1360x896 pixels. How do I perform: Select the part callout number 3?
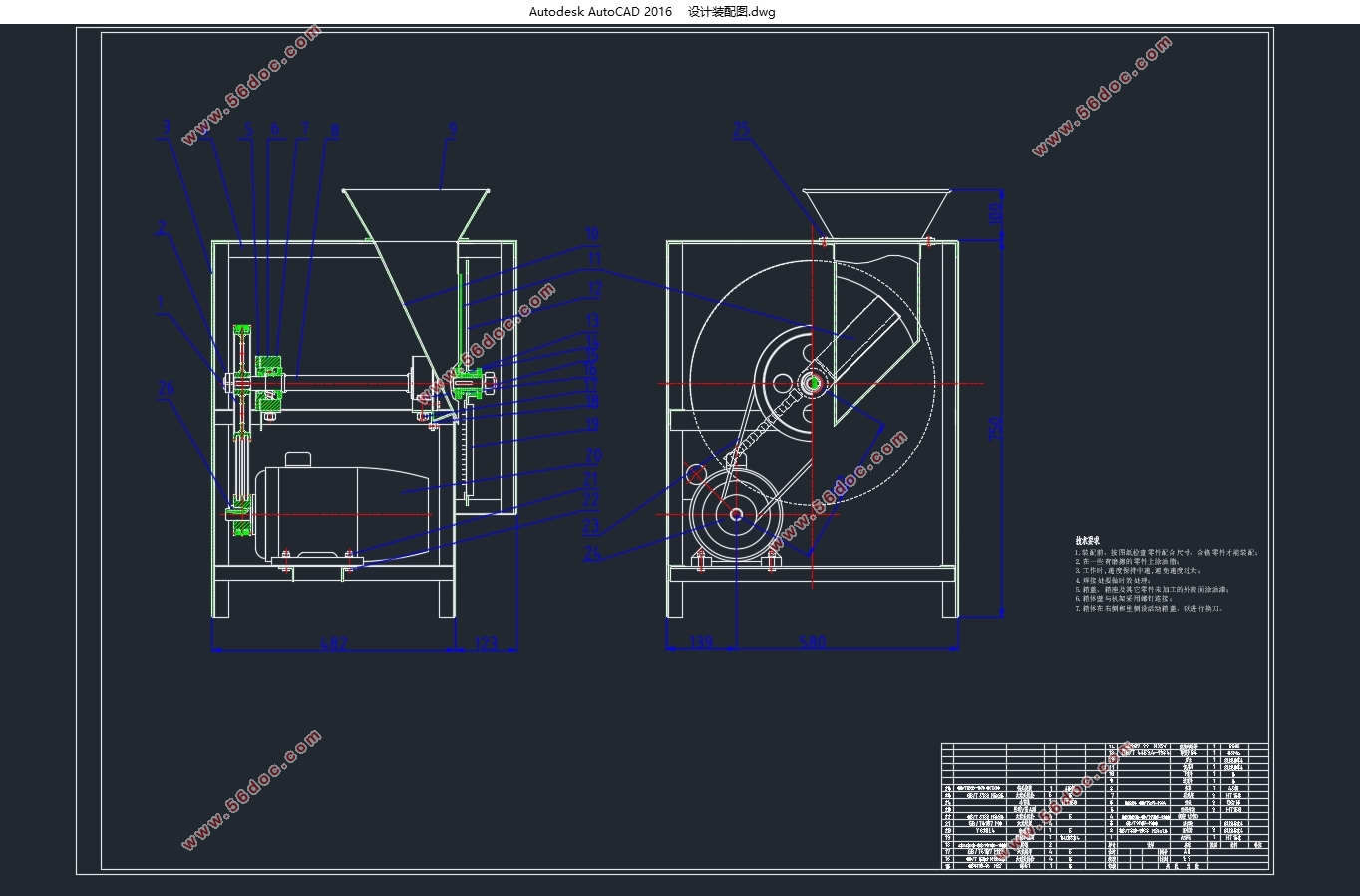[168, 128]
